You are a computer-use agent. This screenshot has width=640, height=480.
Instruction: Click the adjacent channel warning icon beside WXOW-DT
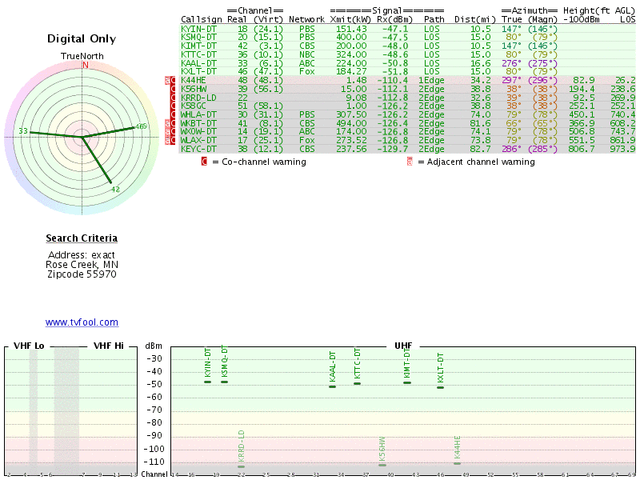pyautogui.click(x=167, y=132)
